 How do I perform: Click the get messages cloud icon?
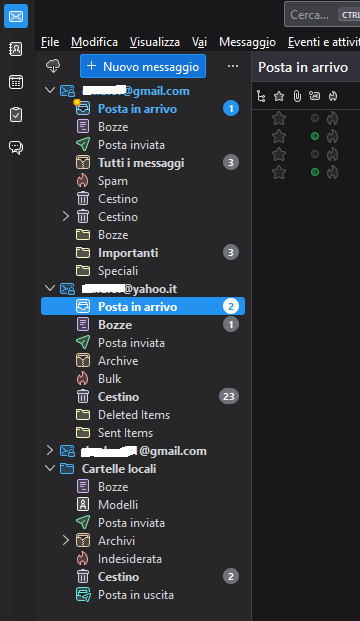click(x=53, y=66)
